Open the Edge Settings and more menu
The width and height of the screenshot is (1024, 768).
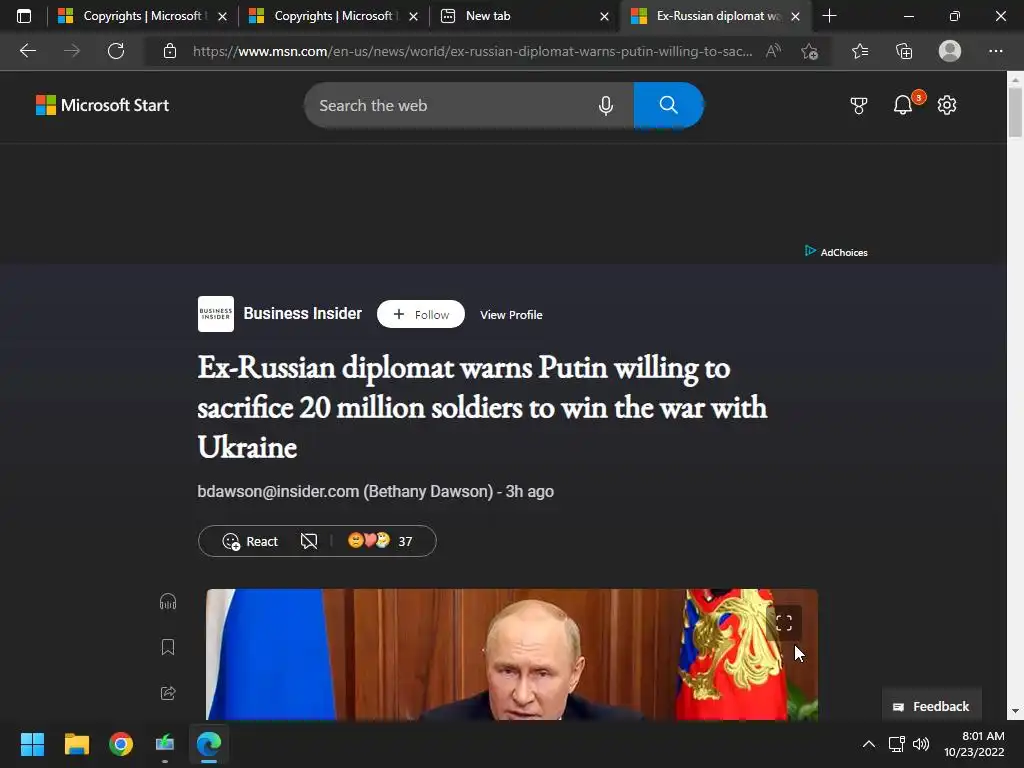(x=995, y=51)
